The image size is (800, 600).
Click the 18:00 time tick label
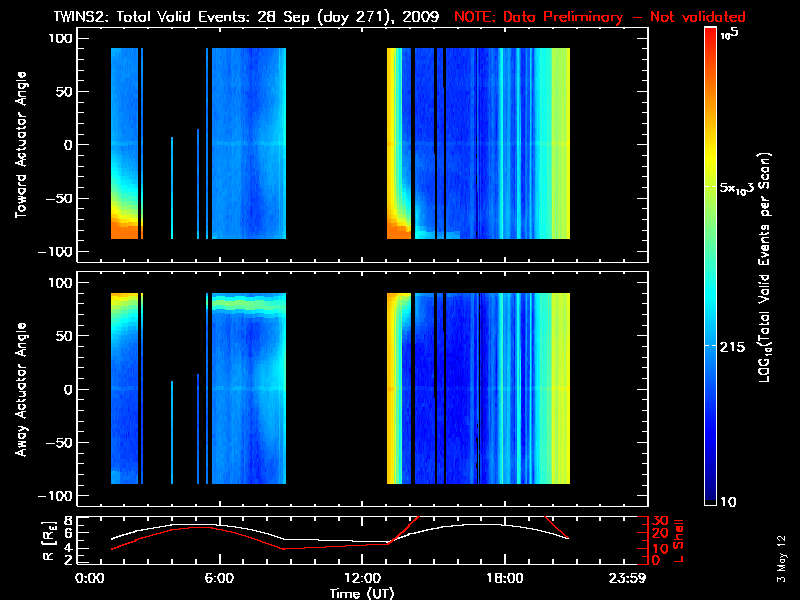[x=503, y=579]
